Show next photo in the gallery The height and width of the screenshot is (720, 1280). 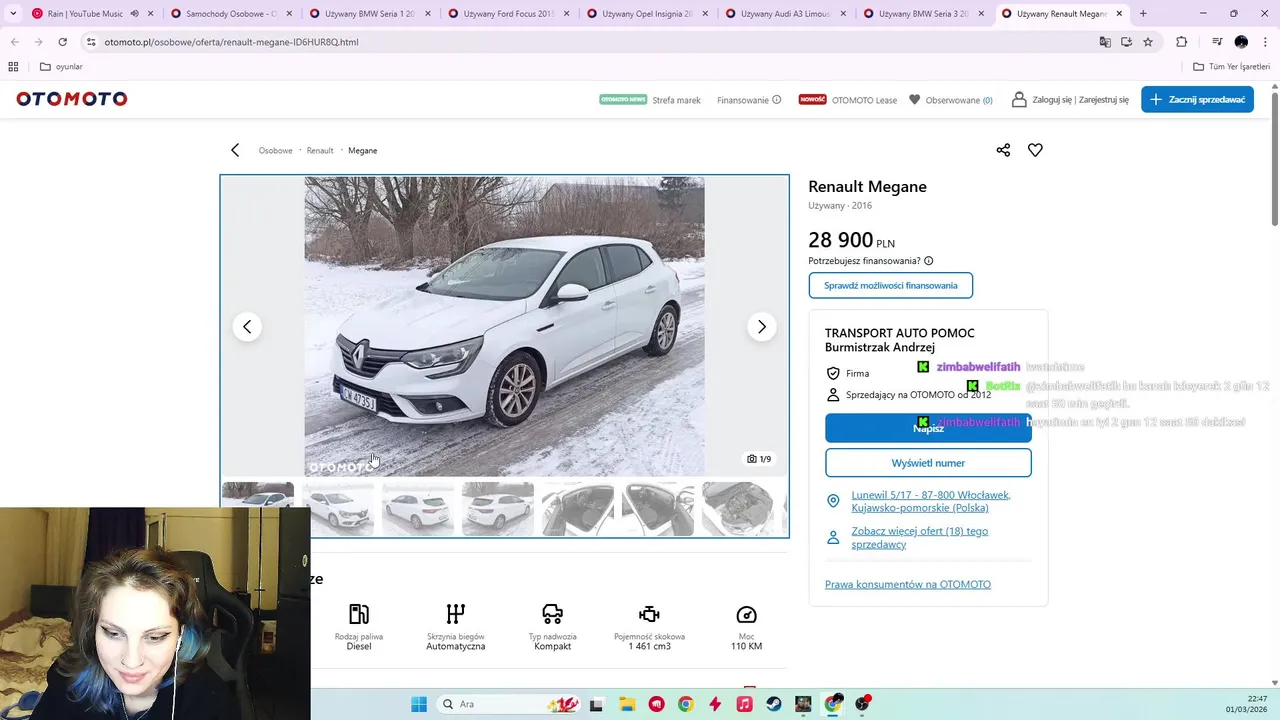pos(761,327)
